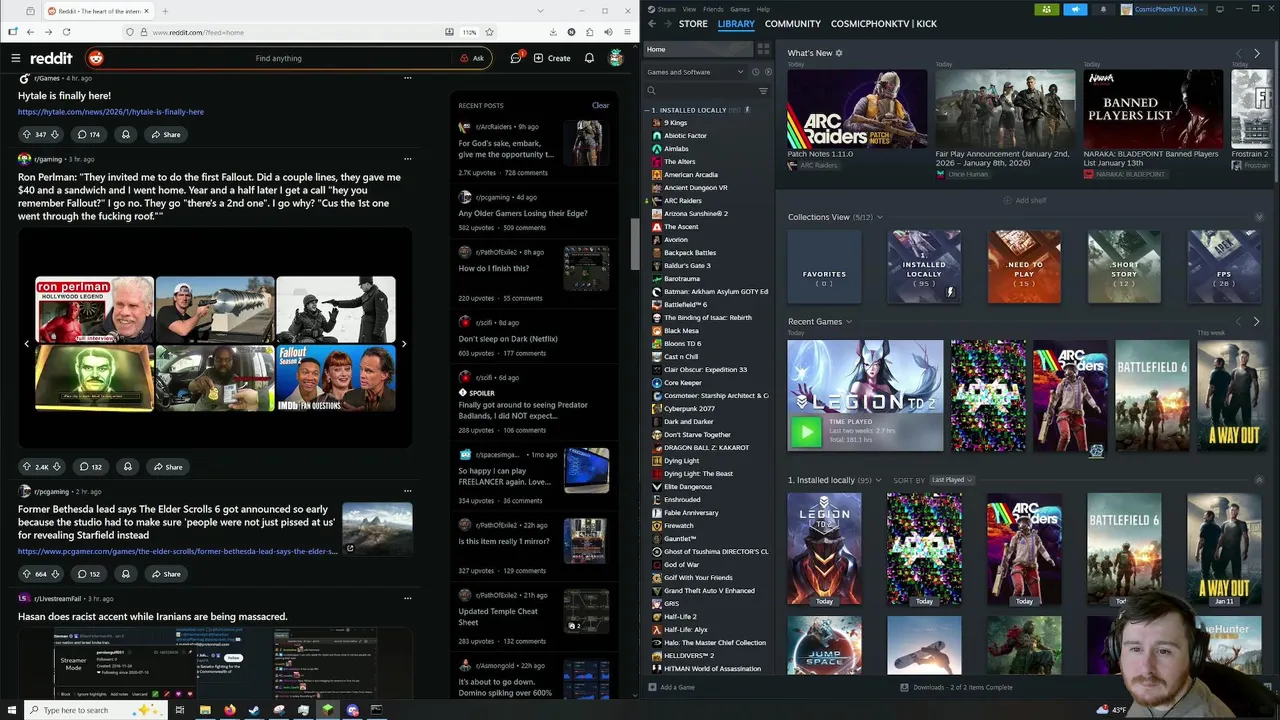This screenshot has width=1280, height=720.
Task: Open Steam Friends menu
Action: 713,9
